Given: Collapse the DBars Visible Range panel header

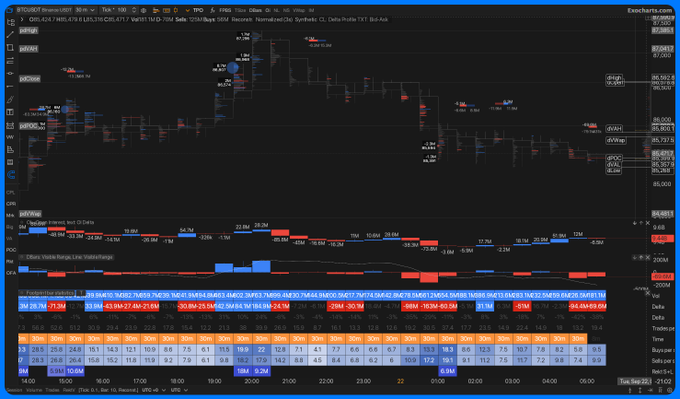Looking at the screenshot, I should tap(22, 257).
